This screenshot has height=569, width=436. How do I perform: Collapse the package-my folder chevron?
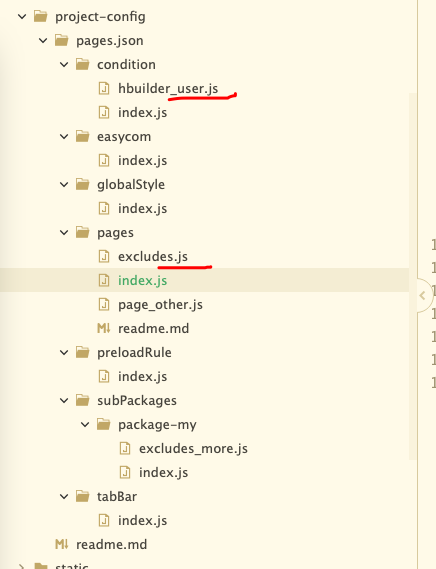coord(85,425)
